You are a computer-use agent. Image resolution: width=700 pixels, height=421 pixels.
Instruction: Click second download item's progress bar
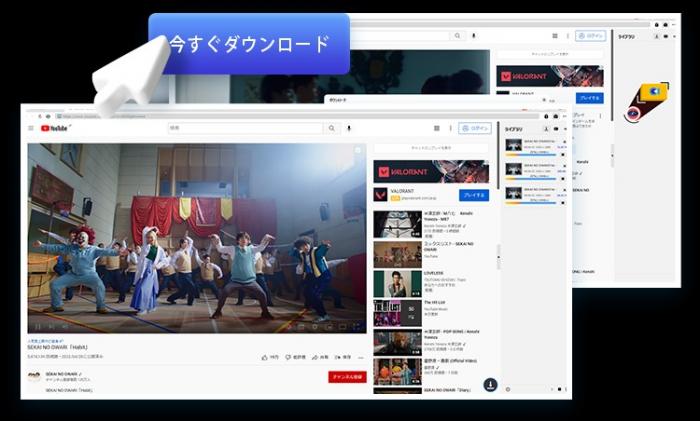[x=531, y=179]
